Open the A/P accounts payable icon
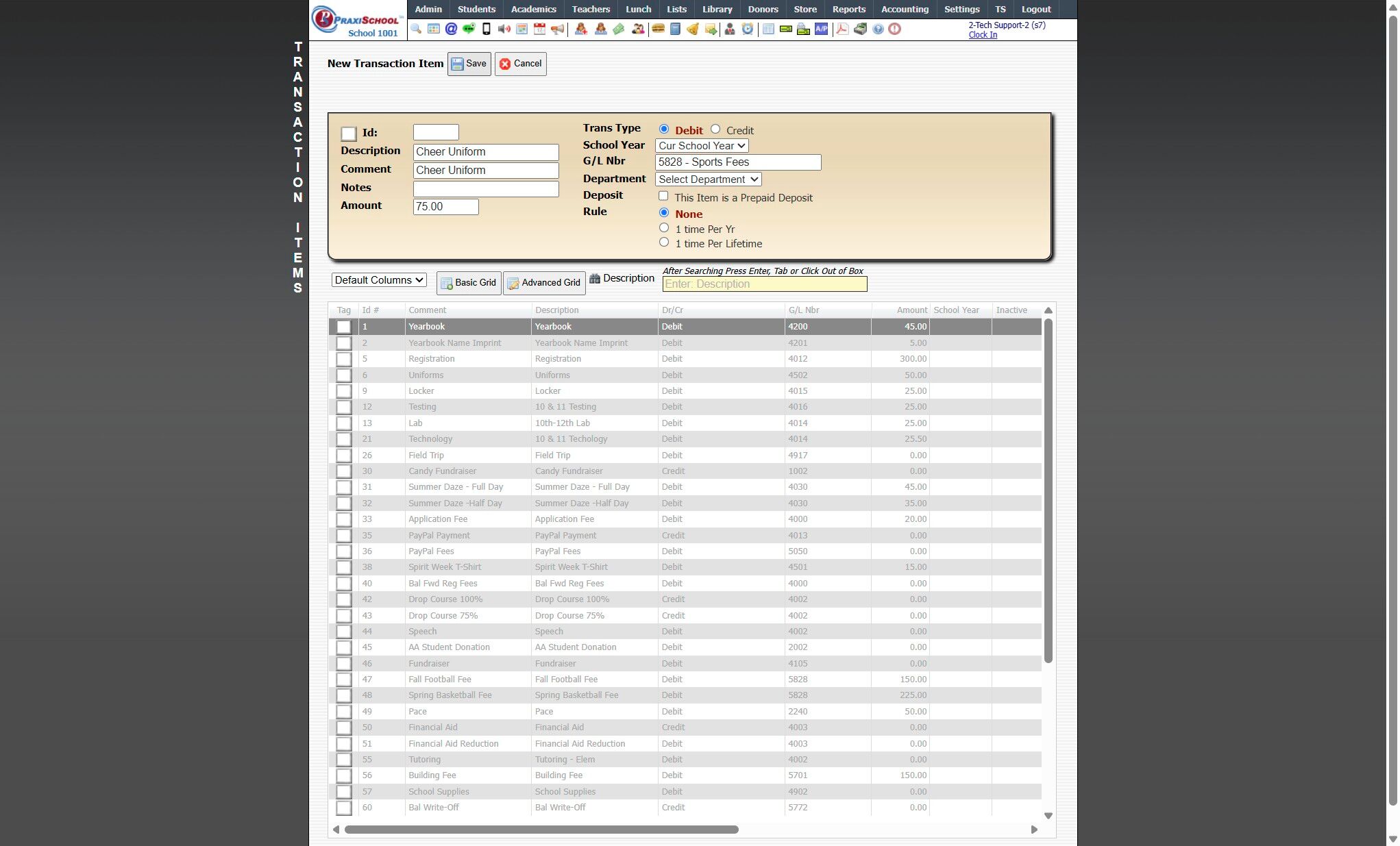This screenshot has height=846, width=1400. 821,29
